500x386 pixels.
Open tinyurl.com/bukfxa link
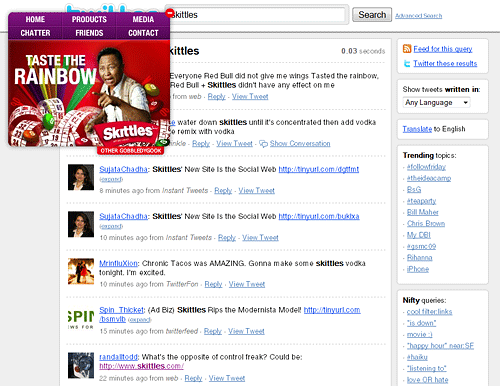[x=319, y=216]
